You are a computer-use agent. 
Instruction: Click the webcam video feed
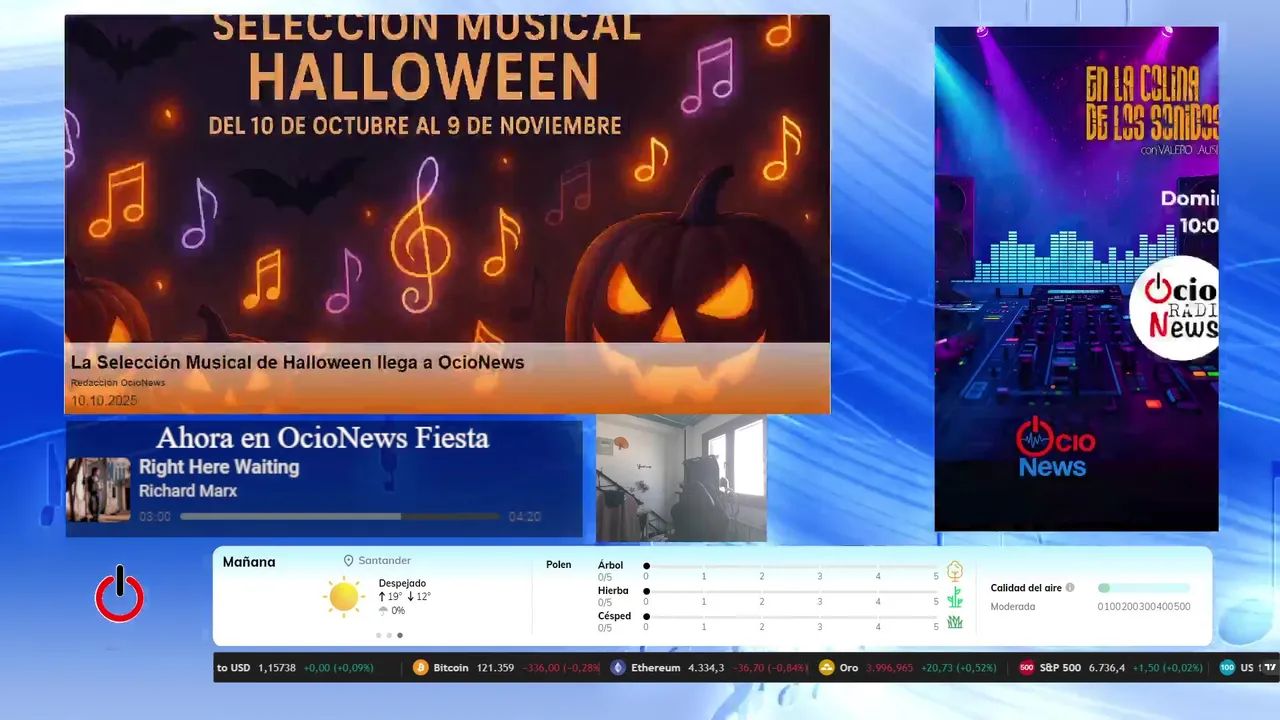coord(681,478)
